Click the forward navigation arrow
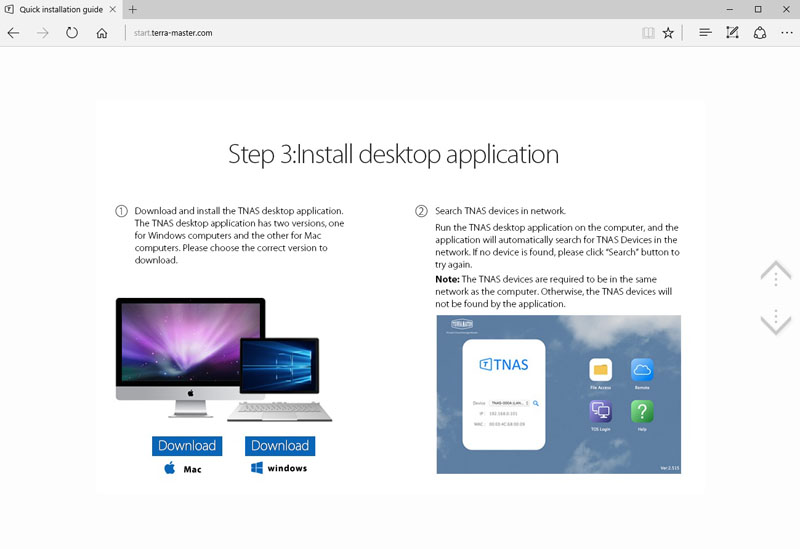800x549 pixels. tap(42, 33)
